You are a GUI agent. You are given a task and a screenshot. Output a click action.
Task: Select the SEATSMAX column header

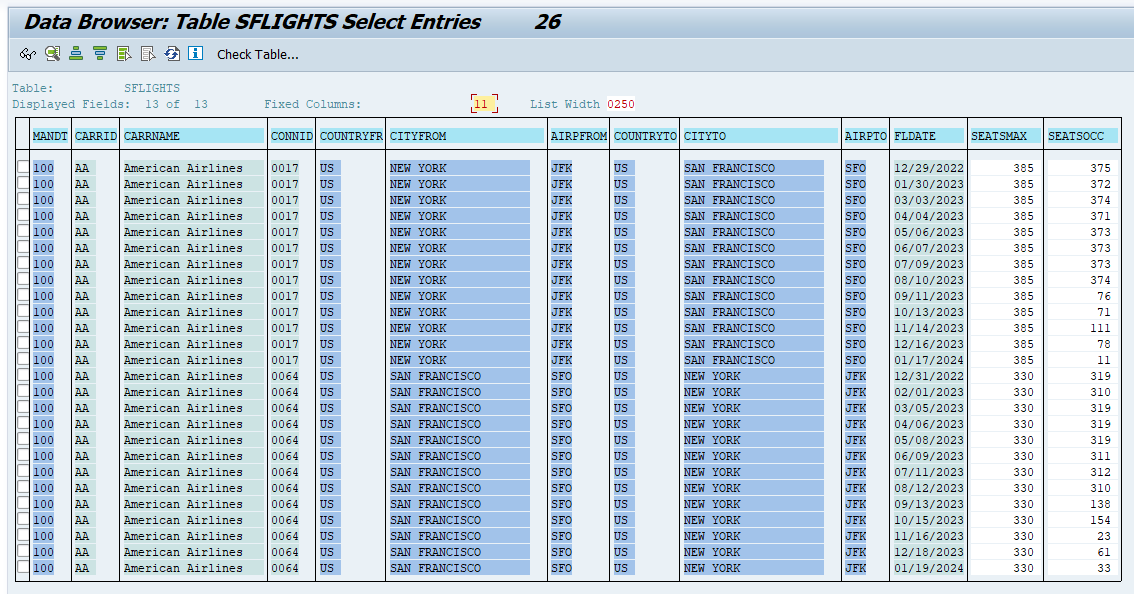1005,136
